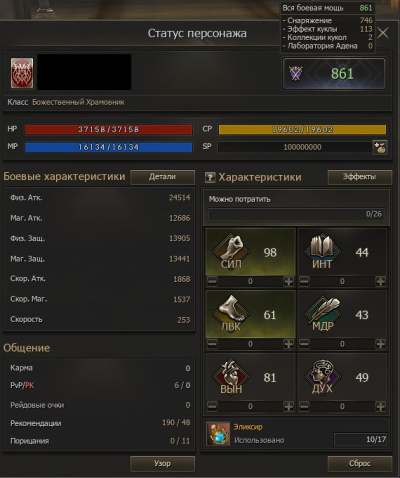Click the red clan crest icon
This screenshot has width=400, height=478.
click(22, 73)
